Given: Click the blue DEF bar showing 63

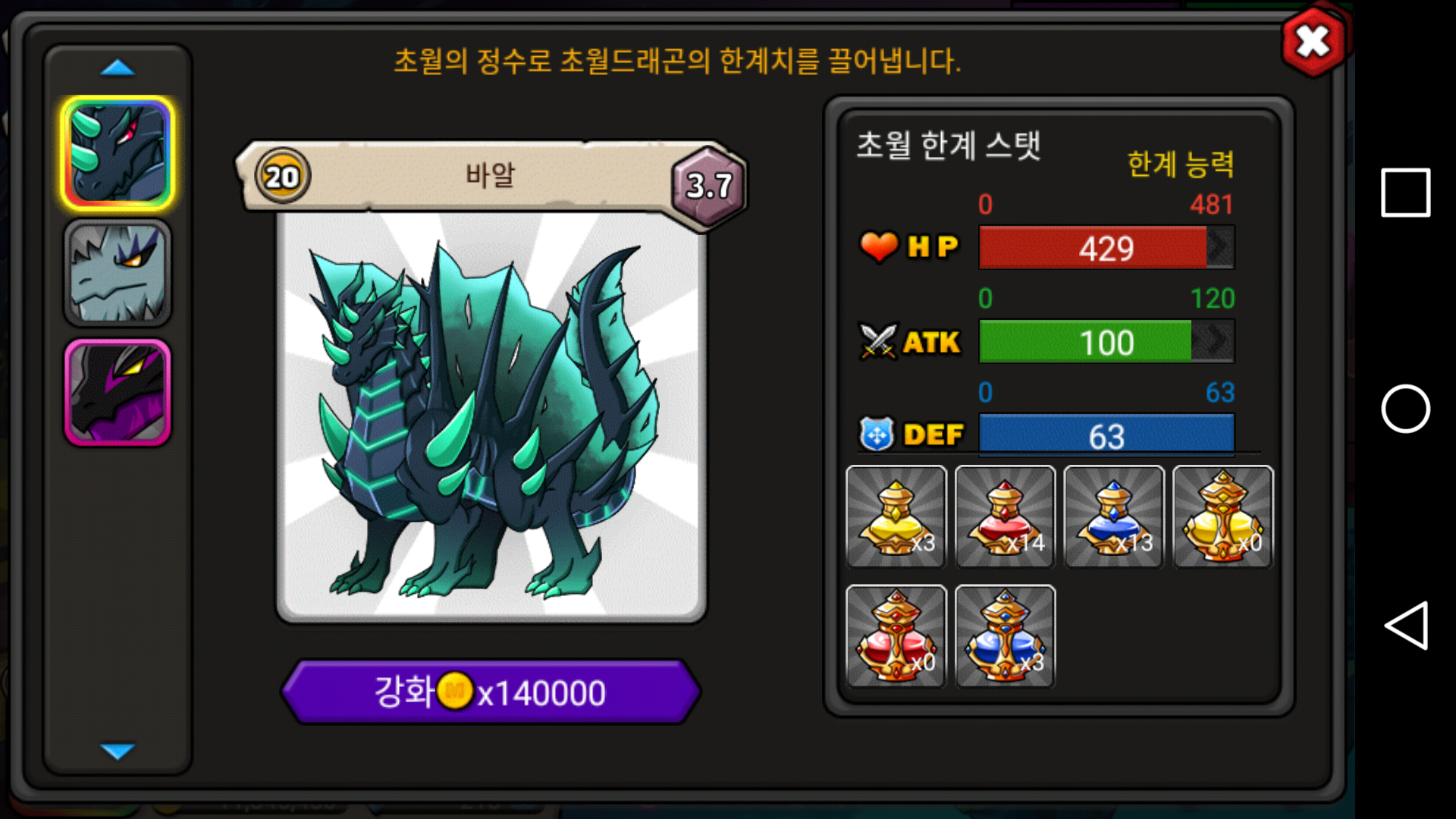Looking at the screenshot, I should [1106, 435].
